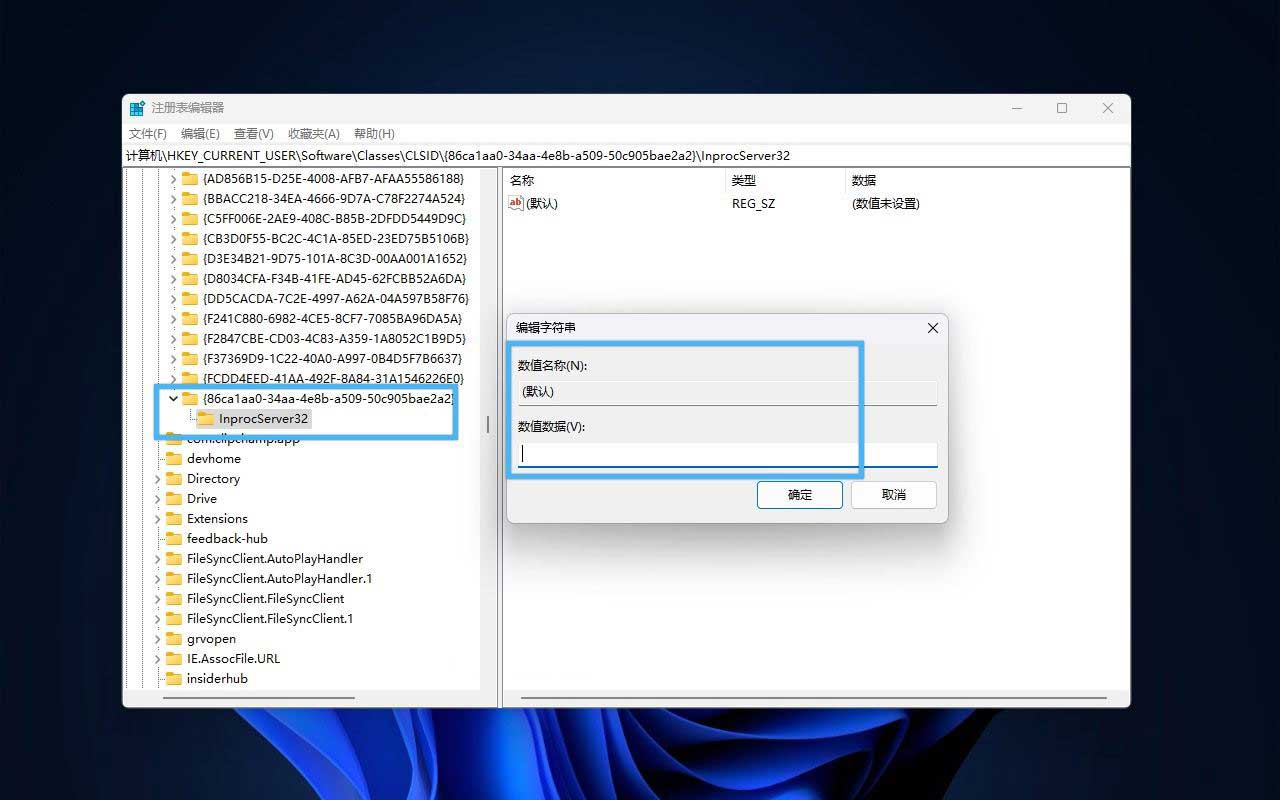
Task: Collapse the {86ca1aa0-34aa-4e8b-a509-50c905bae2a2} key
Action: (172, 398)
